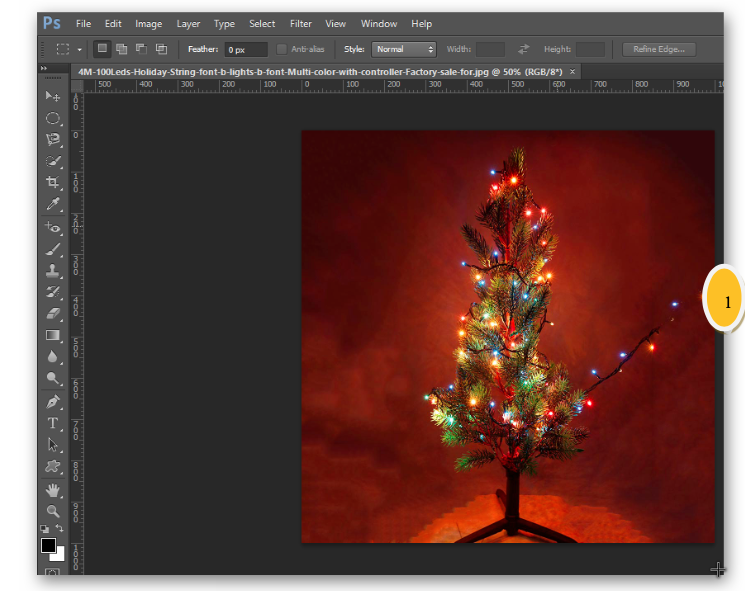Click the Feather input field
Image resolution: width=745 pixels, height=591 pixels.
tap(245, 49)
